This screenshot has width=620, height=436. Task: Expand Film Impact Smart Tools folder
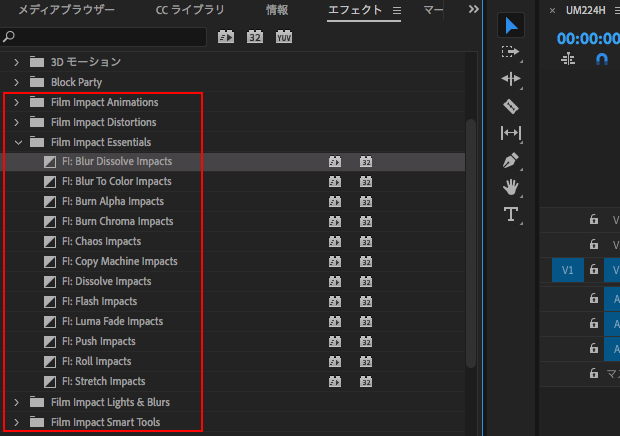point(16,423)
